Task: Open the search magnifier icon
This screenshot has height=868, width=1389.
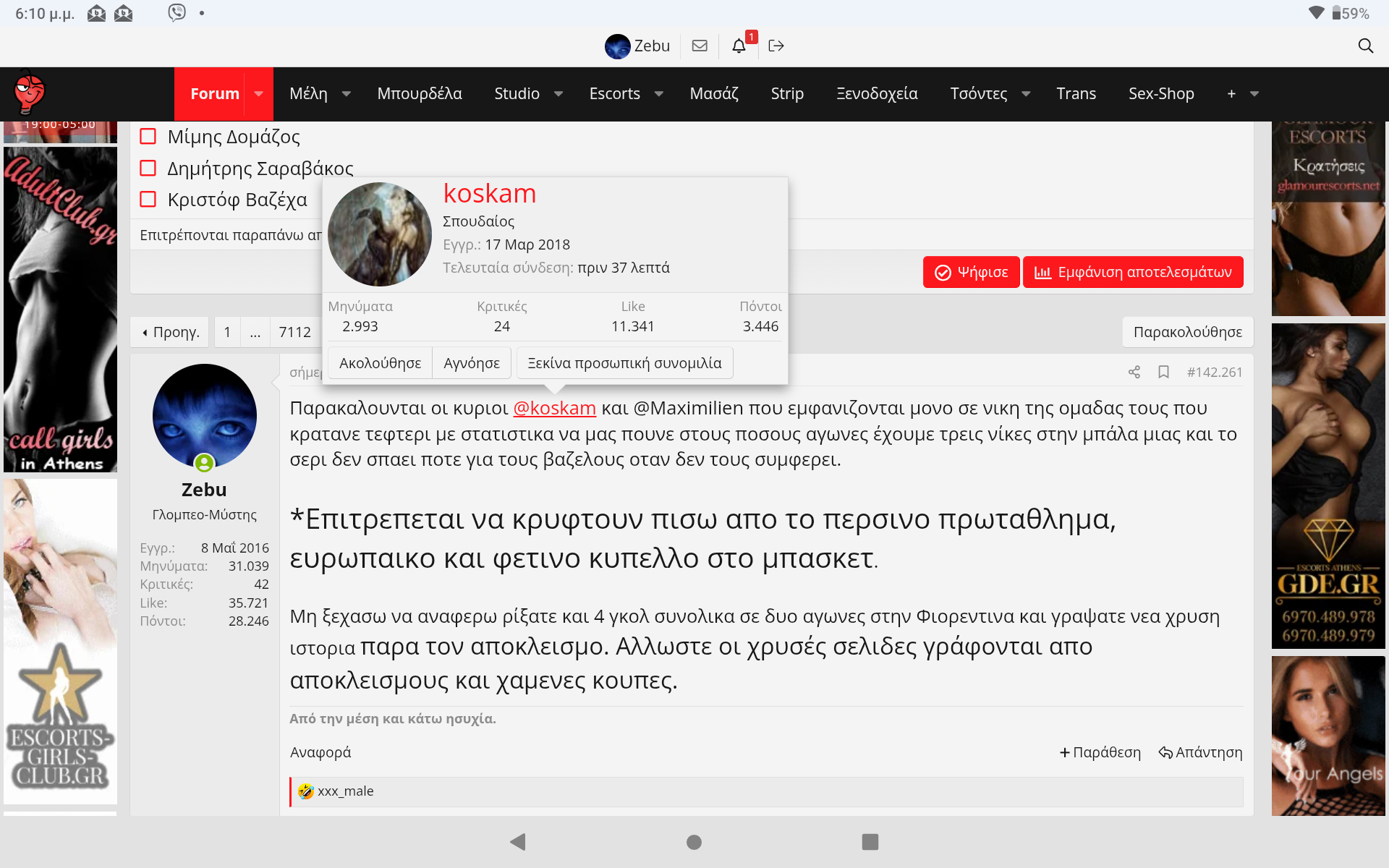Action: 1365,46
